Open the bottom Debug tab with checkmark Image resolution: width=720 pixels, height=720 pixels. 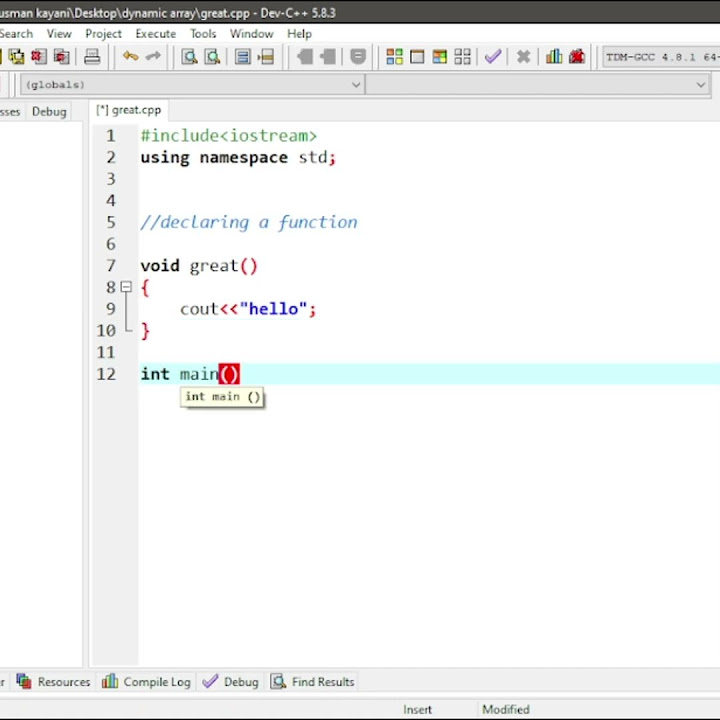click(x=231, y=681)
